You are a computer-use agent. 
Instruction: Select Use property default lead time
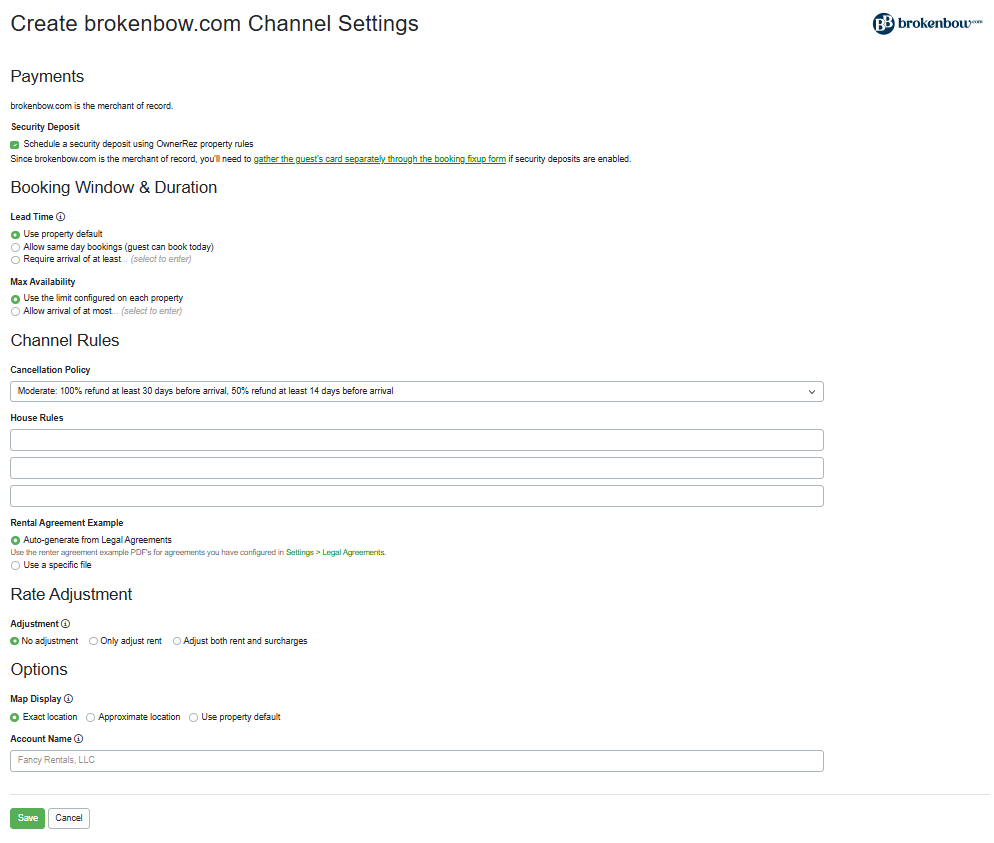pyautogui.click(x=15, y=235)
